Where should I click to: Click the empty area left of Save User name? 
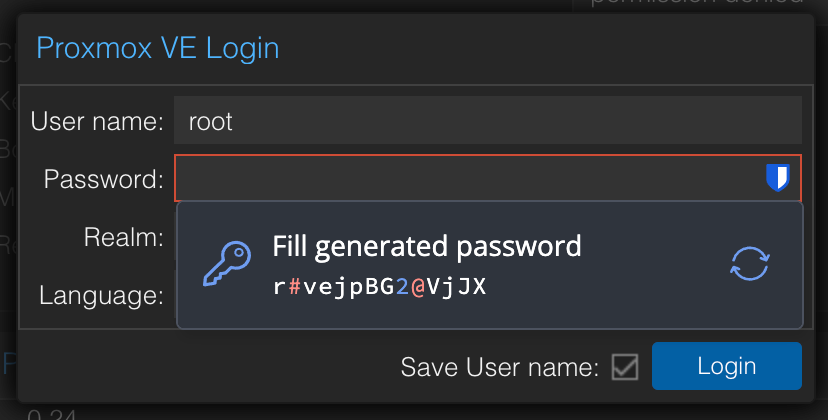[x=206, y=367]
